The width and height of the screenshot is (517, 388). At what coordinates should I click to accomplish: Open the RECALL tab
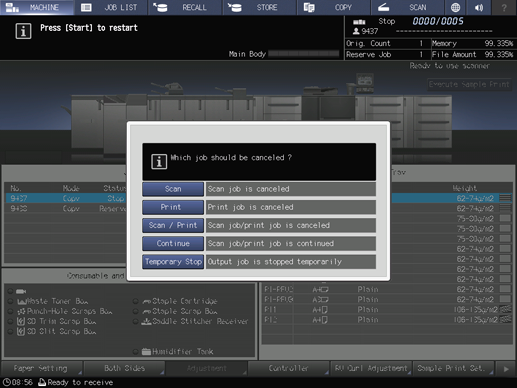pos(186,7)
